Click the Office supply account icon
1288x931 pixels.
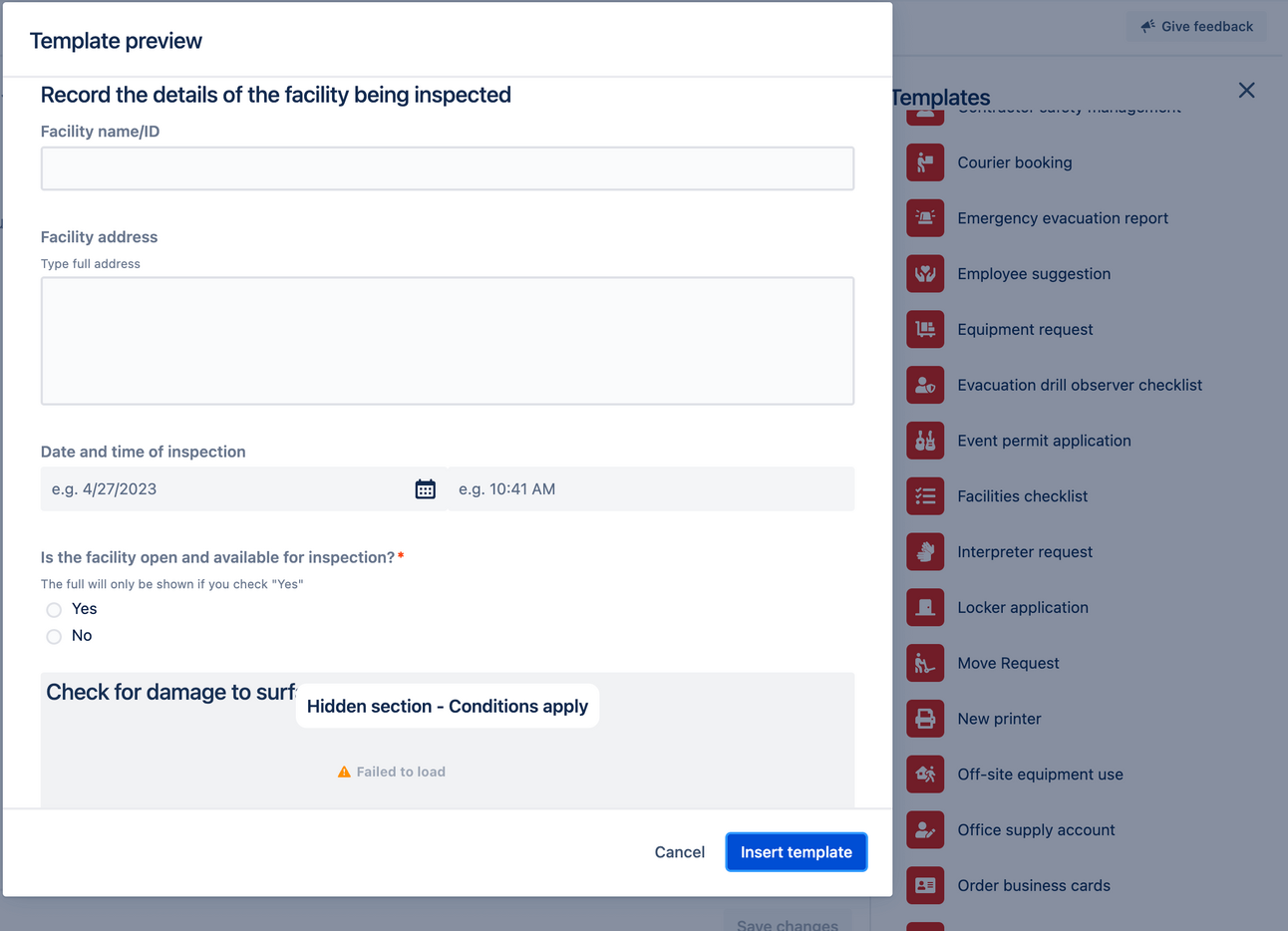(925, 829)
